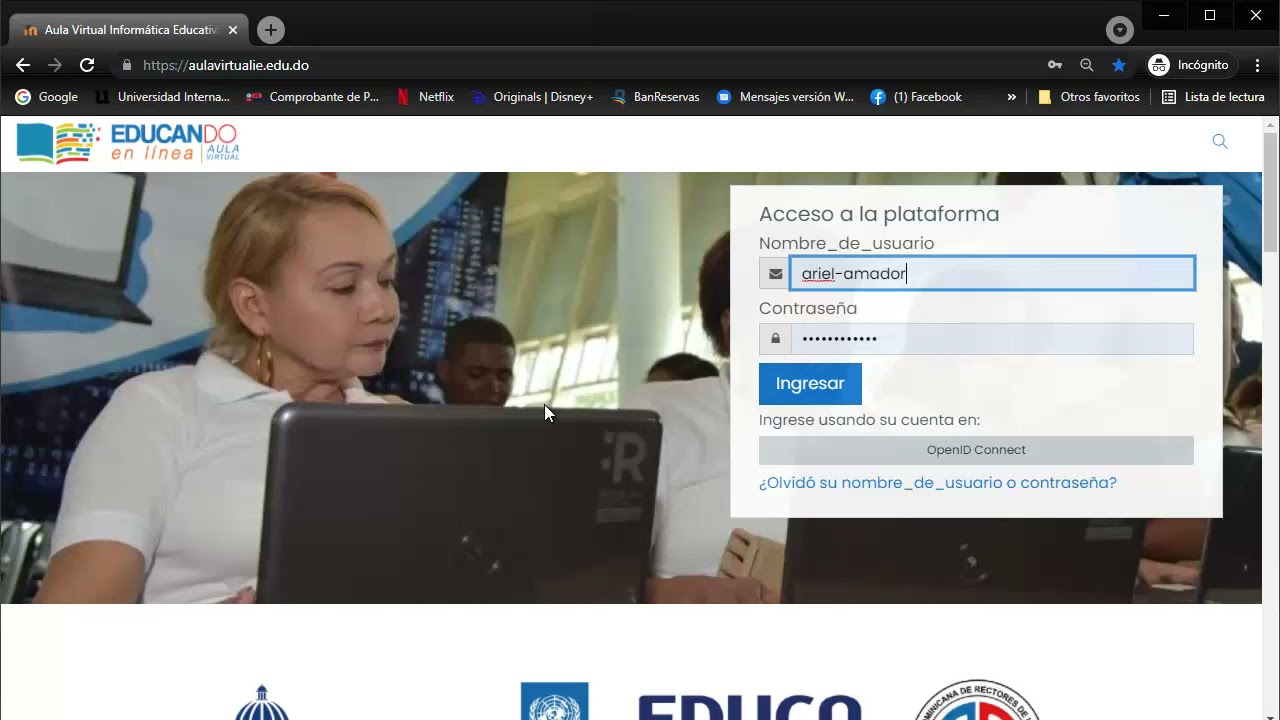Click the forgot username or password link
This screenshot has width=1280, height=720.
(938, 483)
